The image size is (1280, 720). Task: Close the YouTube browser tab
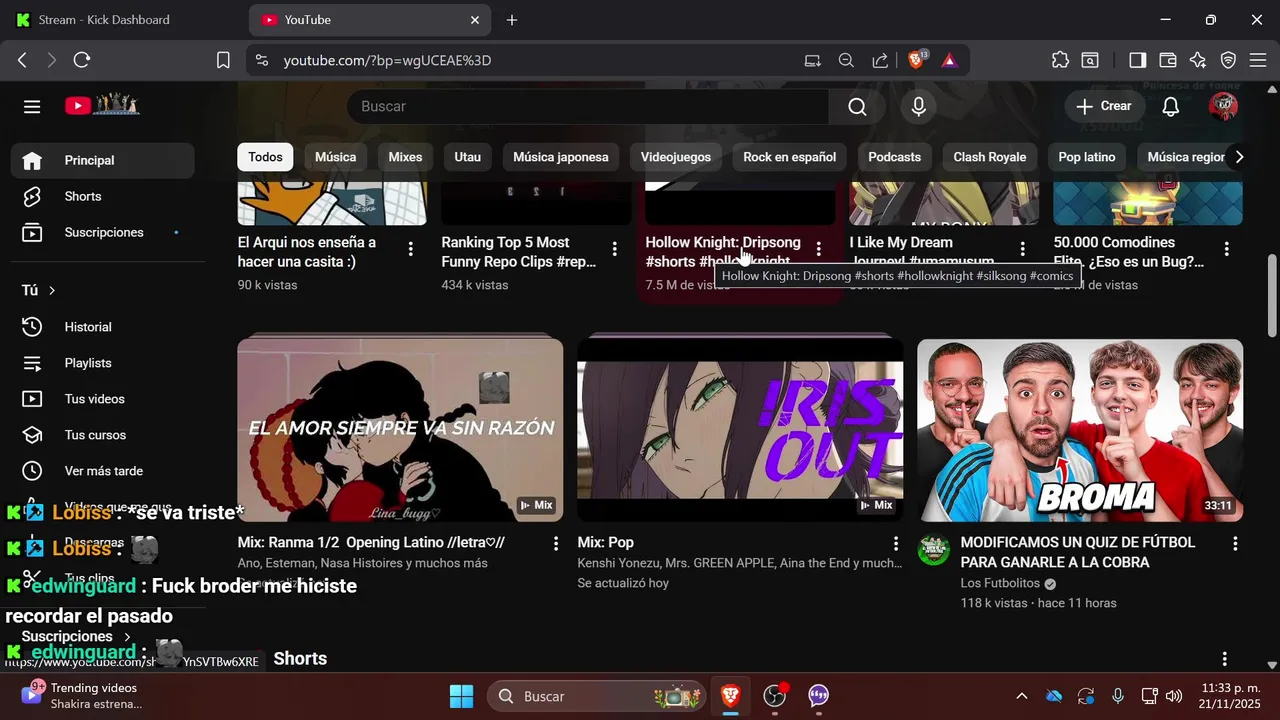tap(475, 20)
